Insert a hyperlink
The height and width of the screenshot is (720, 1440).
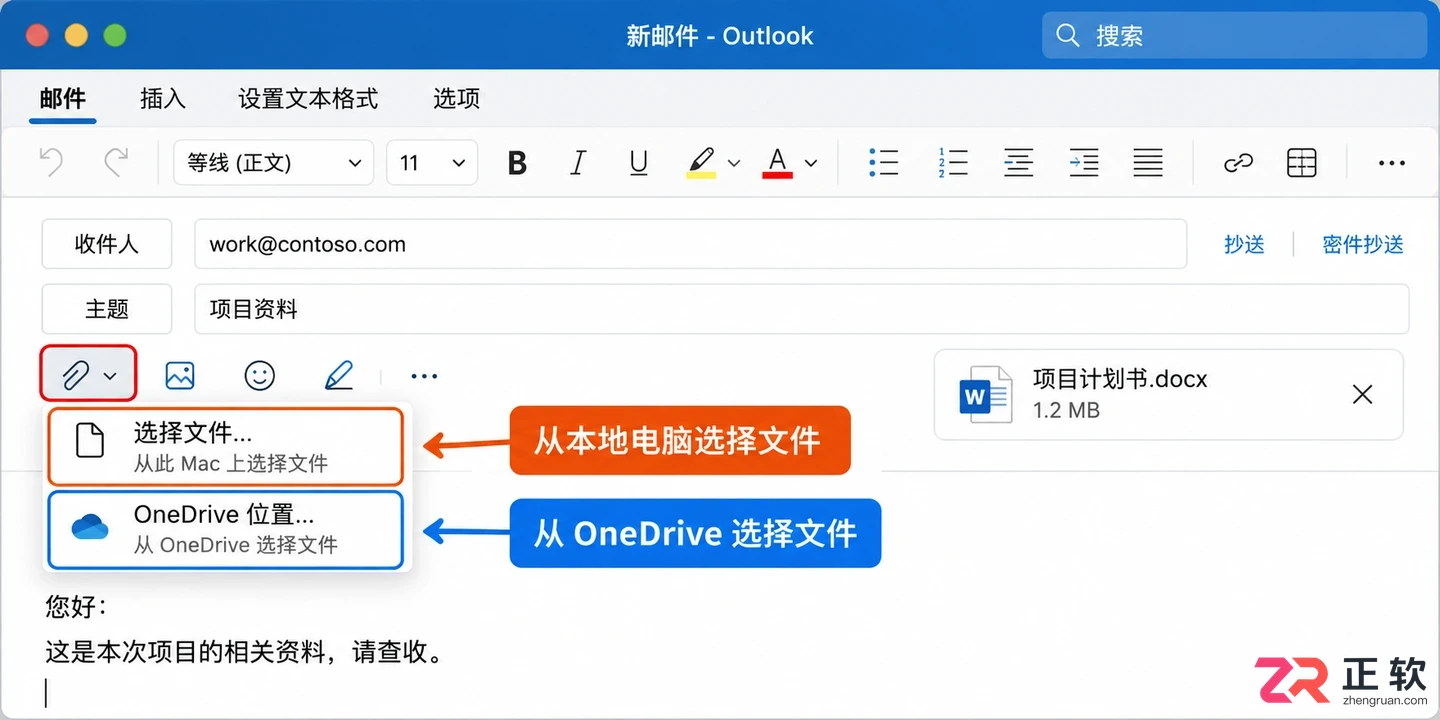tap(1239, 163)
